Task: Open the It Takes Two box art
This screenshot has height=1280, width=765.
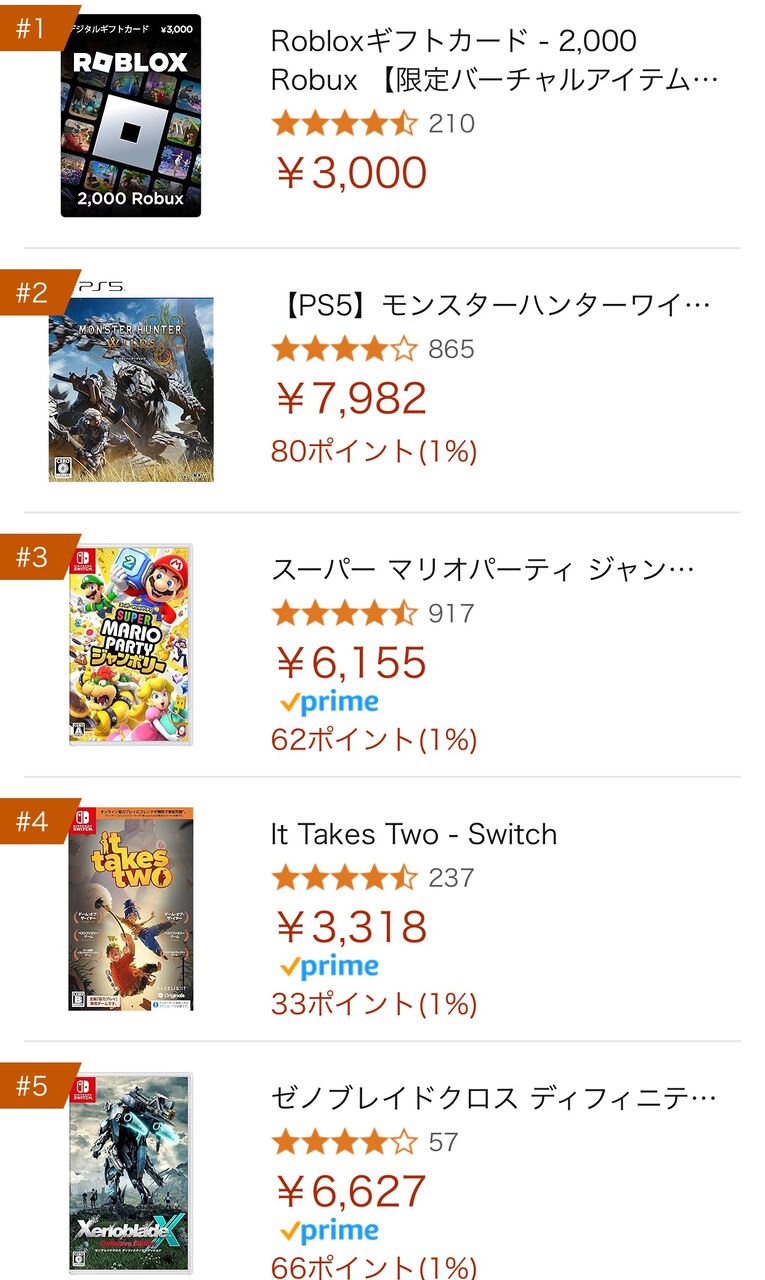Action: [x=131, y=909]
